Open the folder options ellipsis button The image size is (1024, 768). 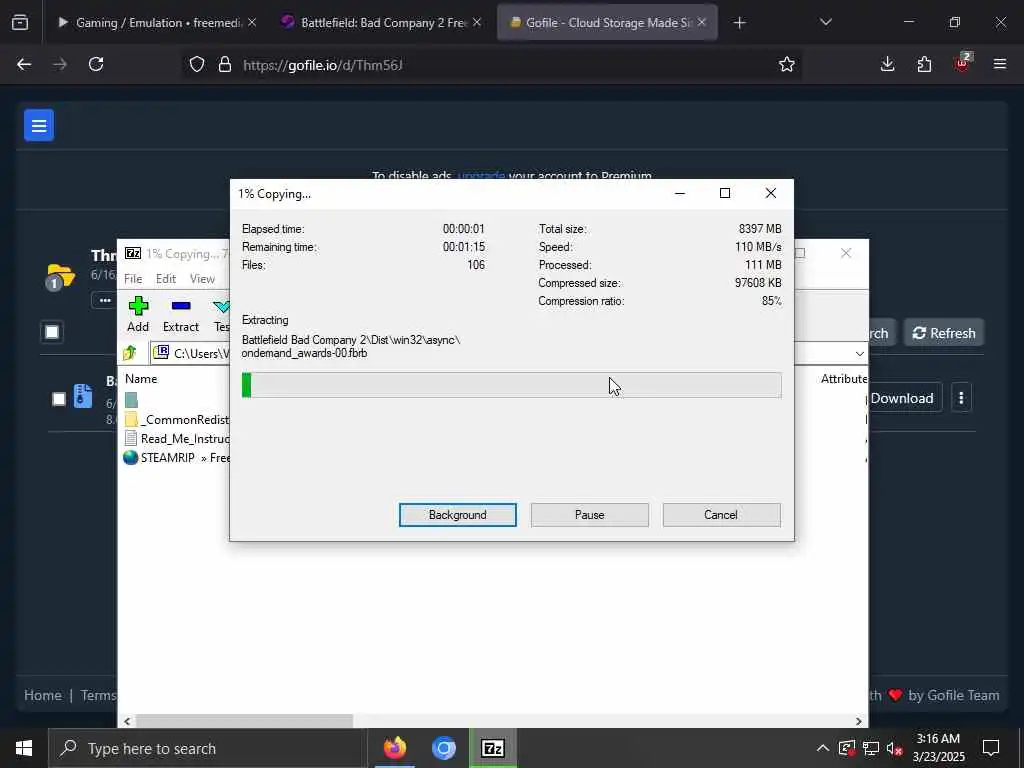click(x=105, y=300)
